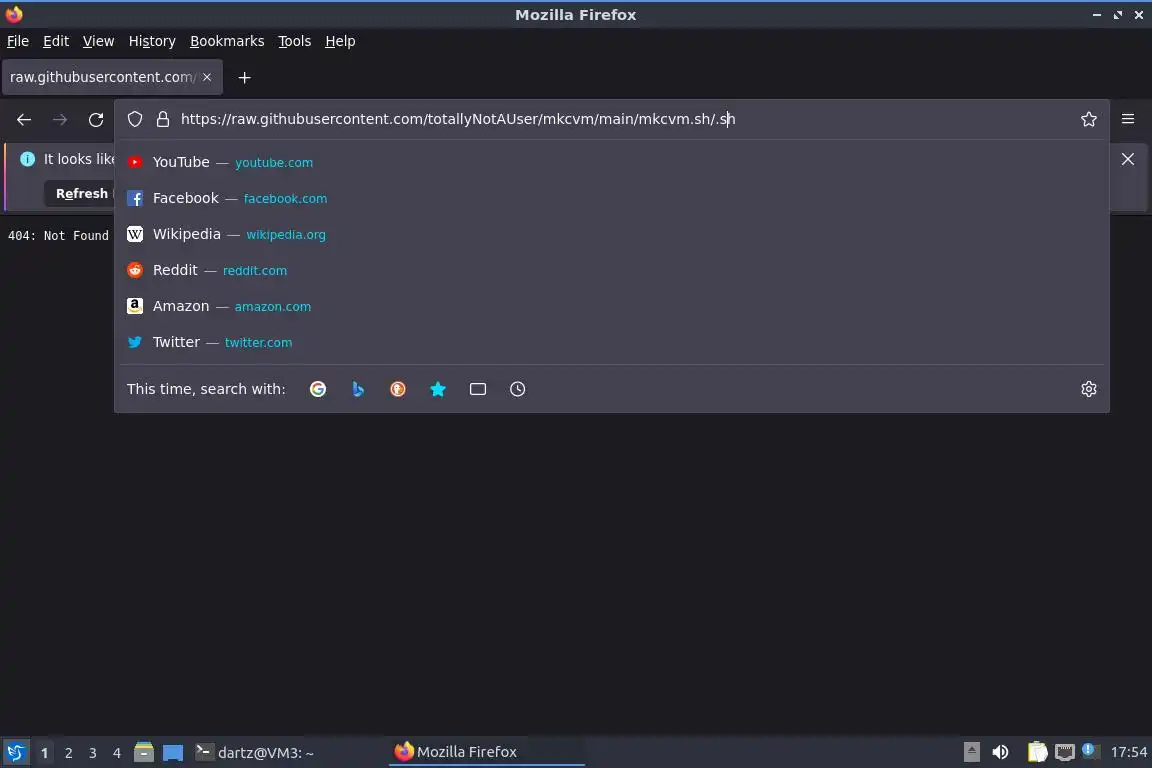
Task: Click the Refresh button in notification bar
Action: [x=81, y=193]
